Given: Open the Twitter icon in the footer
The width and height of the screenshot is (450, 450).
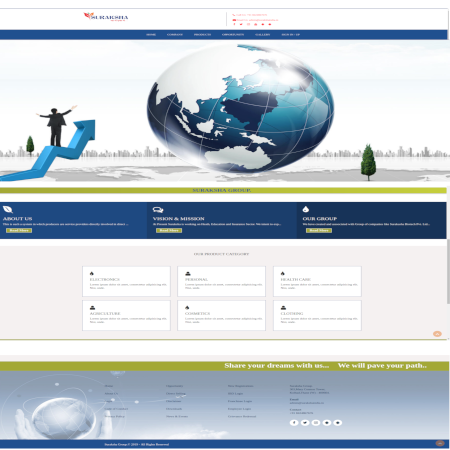Looking at the screenshot, I should [305, 423].
